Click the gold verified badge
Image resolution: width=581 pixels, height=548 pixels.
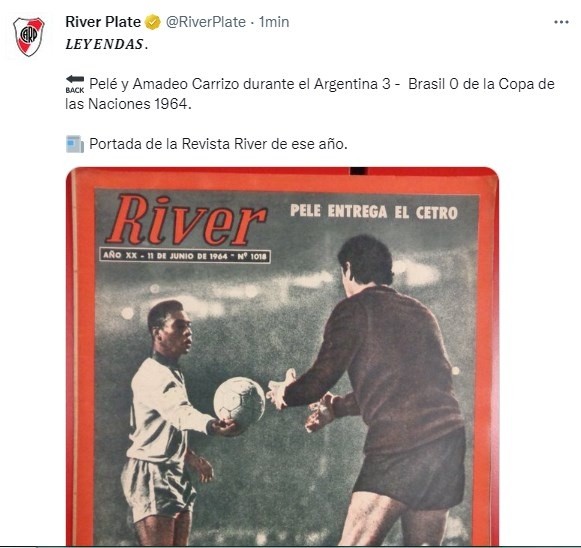(x=152, y=22)
